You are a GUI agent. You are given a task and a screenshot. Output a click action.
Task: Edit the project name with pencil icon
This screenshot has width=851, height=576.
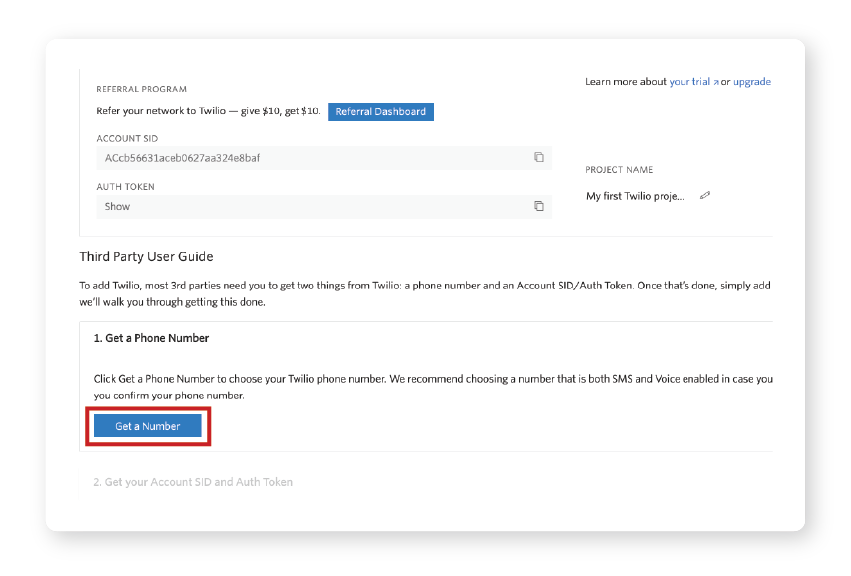[704, 195]
